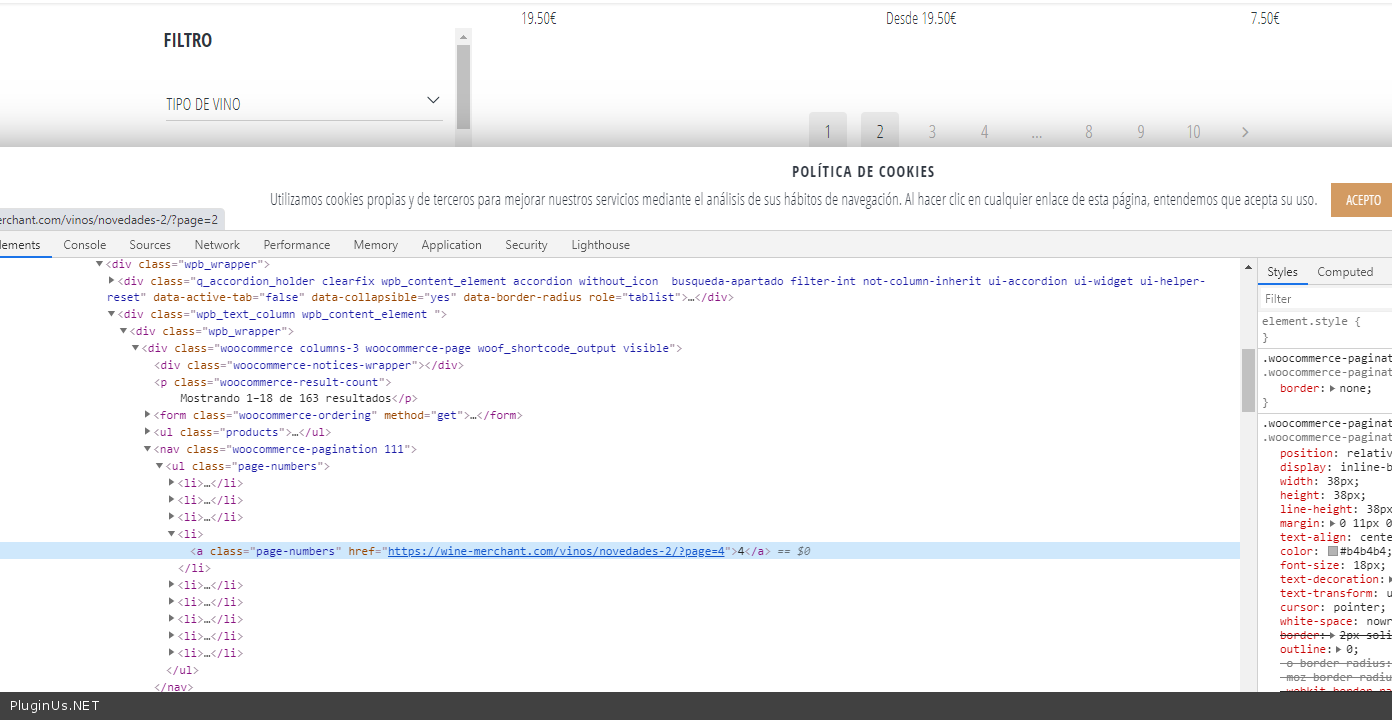This screenshot has height=720, width=1392.
Task: Switch to the Network tab
Action: tap(217, 245)
